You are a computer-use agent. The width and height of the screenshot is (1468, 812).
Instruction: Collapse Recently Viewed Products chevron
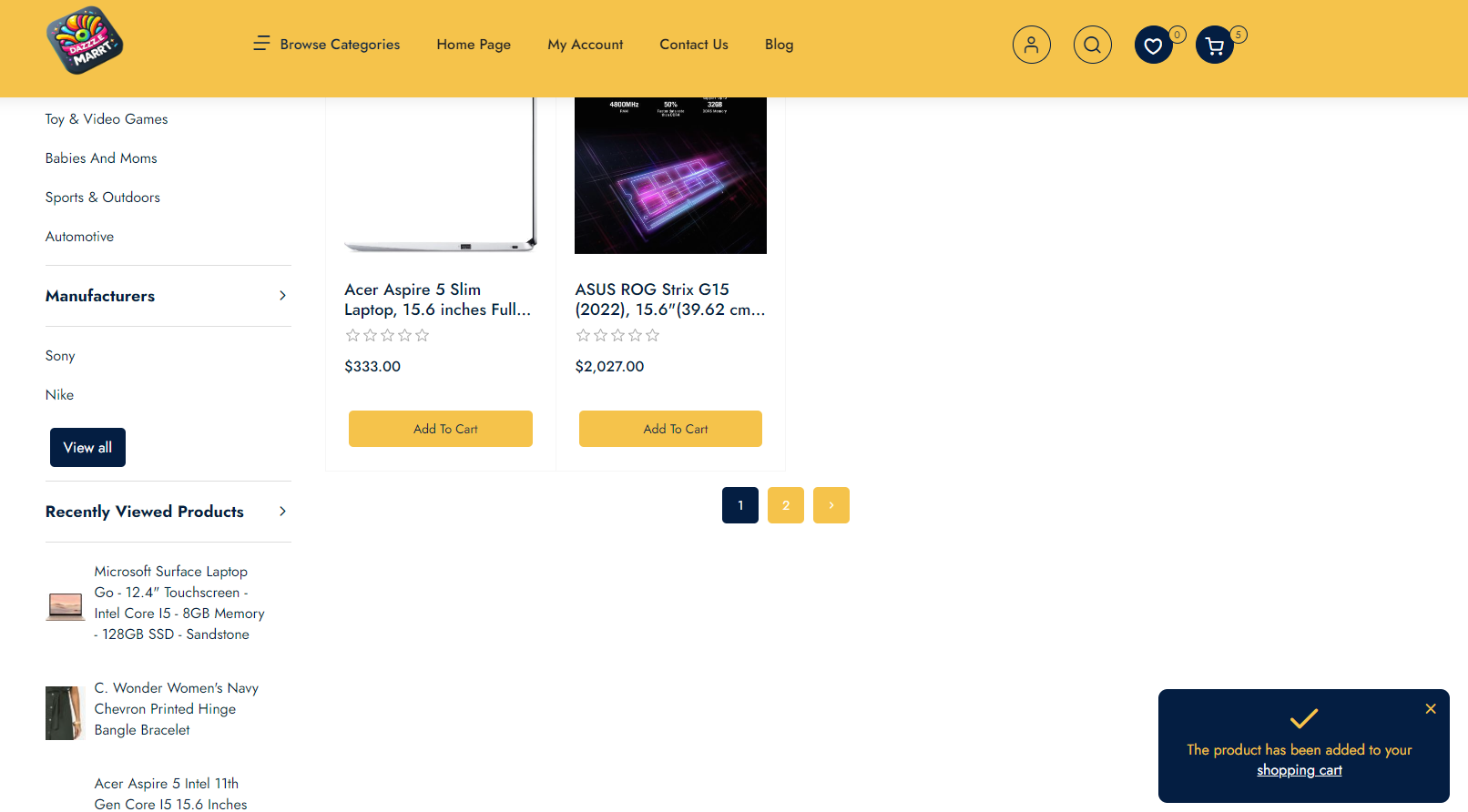[x=282, y=511]
